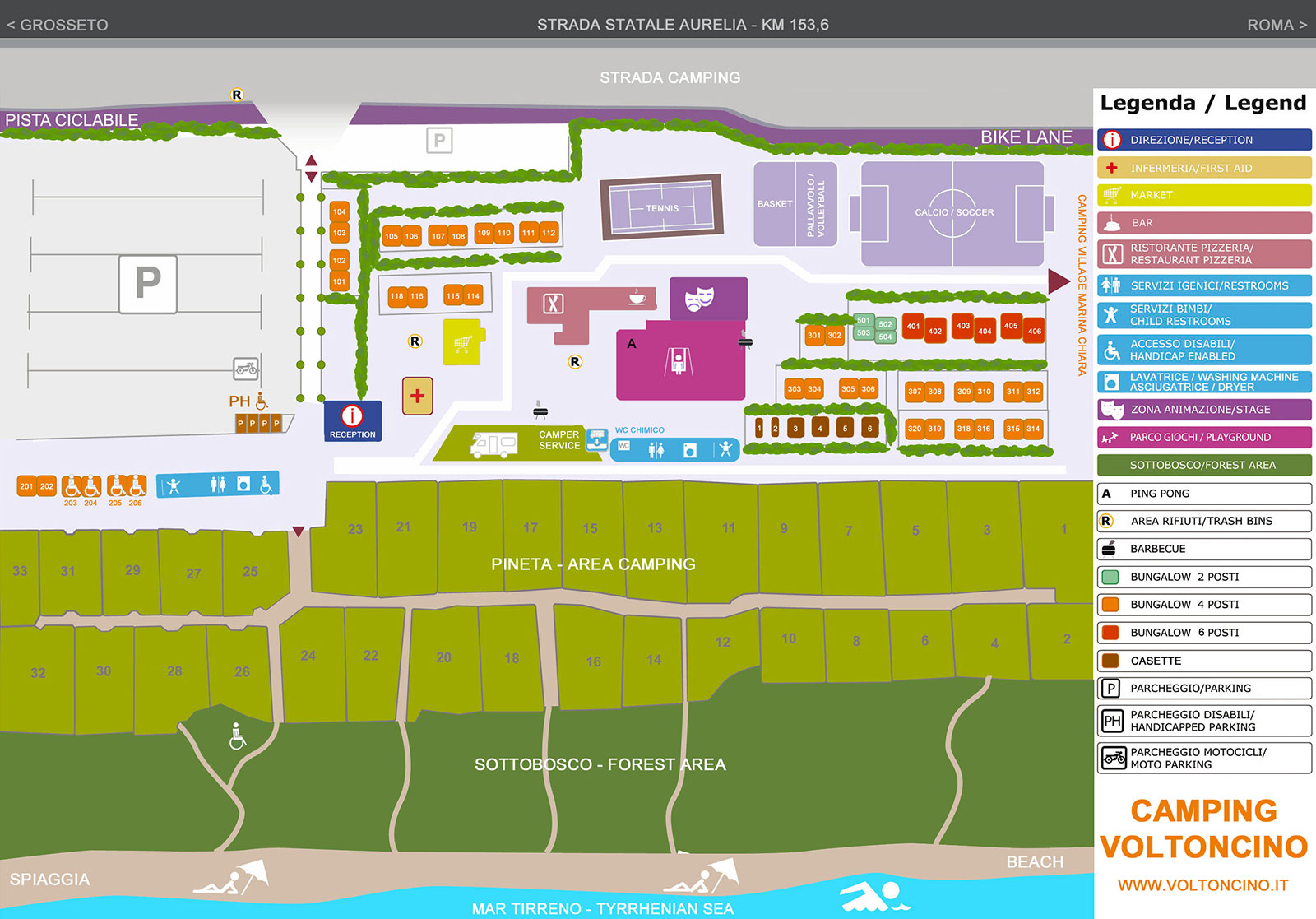
Task: Click the Camping Village Marina Chiara text
Action: pos(1082,285)
